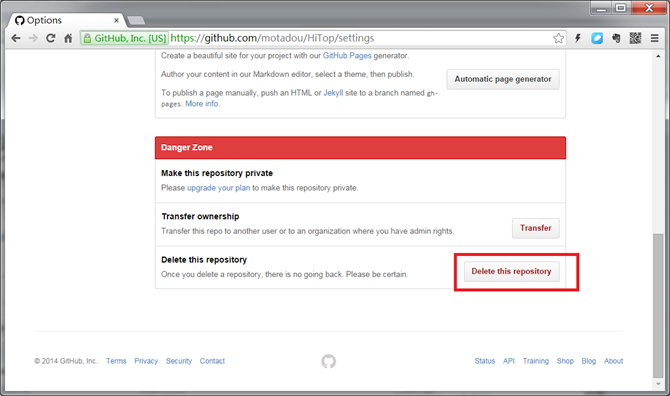Bookmark this page with the star icon
This screenshot has width=670, height=396.
(x=558, y=38)
